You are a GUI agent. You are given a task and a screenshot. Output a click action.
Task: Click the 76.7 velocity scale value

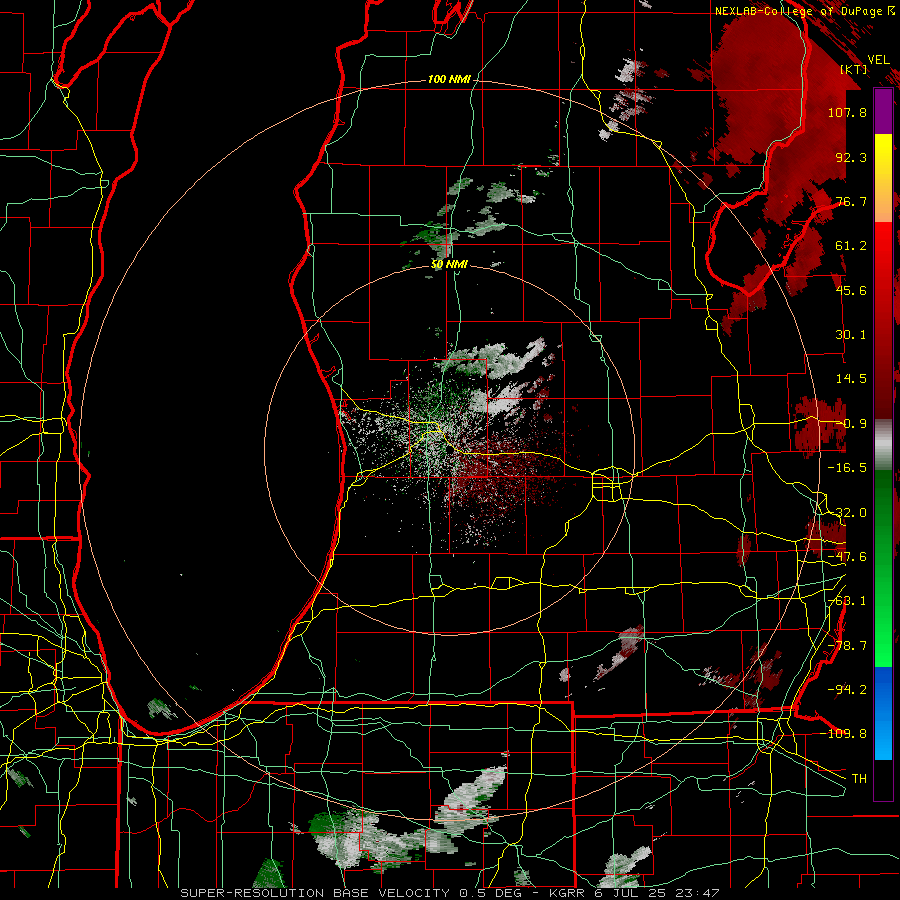[851, 201]
